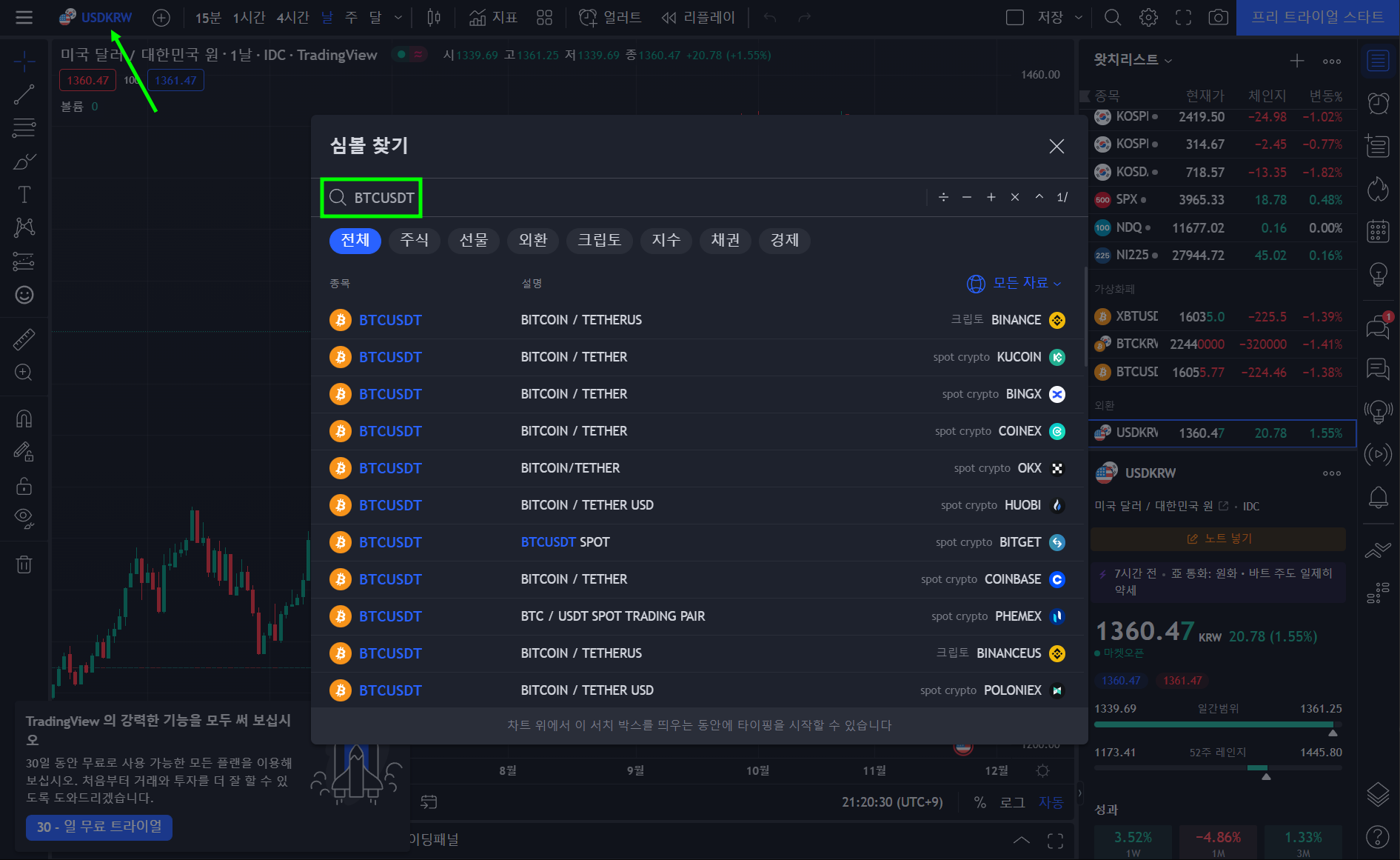Open the 지표 indicators button

(x=493, y=17)
